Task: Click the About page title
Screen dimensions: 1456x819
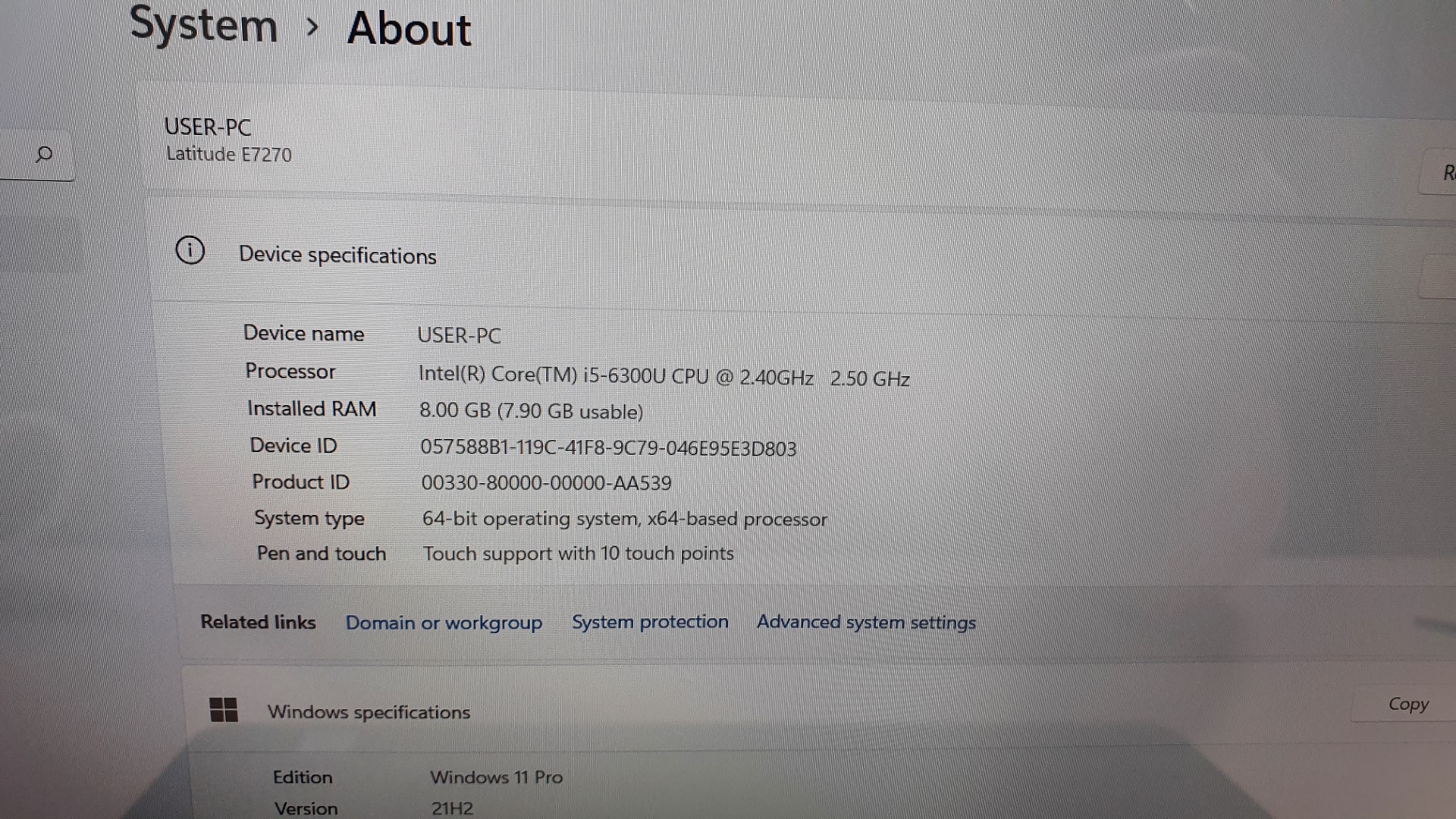Action: pyautogui.click(x=409, y=29)
